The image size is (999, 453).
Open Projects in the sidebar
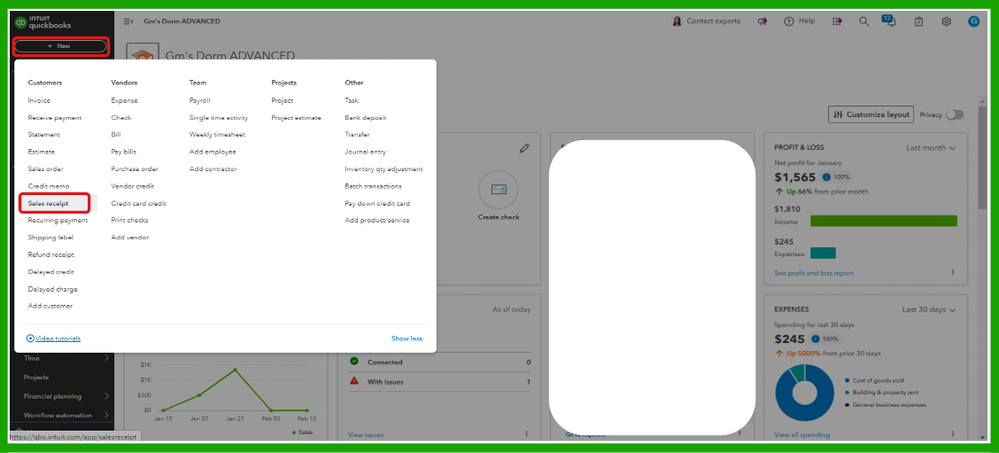(x=36, y=377)
